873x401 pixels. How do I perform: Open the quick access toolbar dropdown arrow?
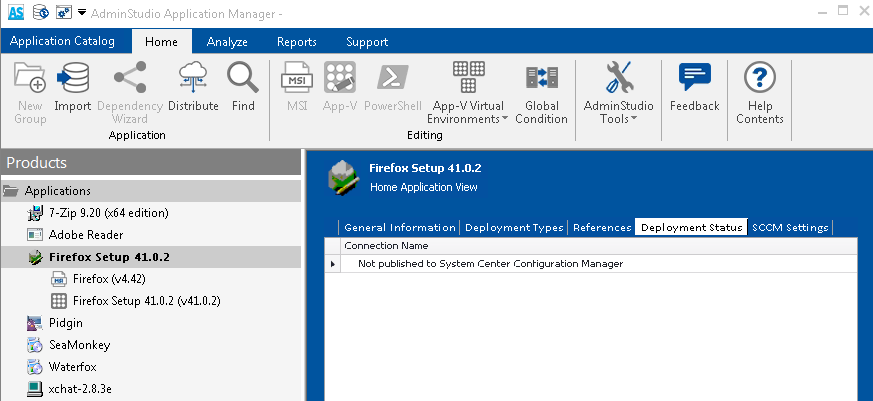[82, 13]
